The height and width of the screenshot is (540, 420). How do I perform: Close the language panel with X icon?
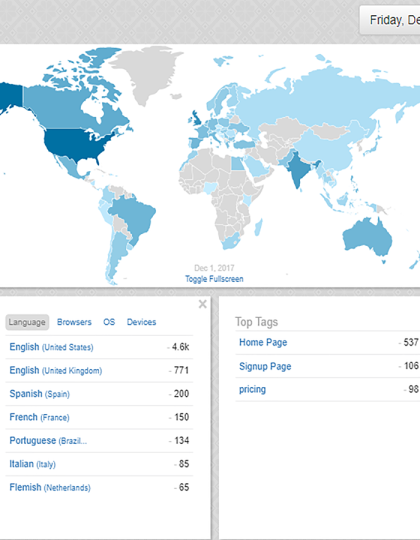(x=202, y=304)
